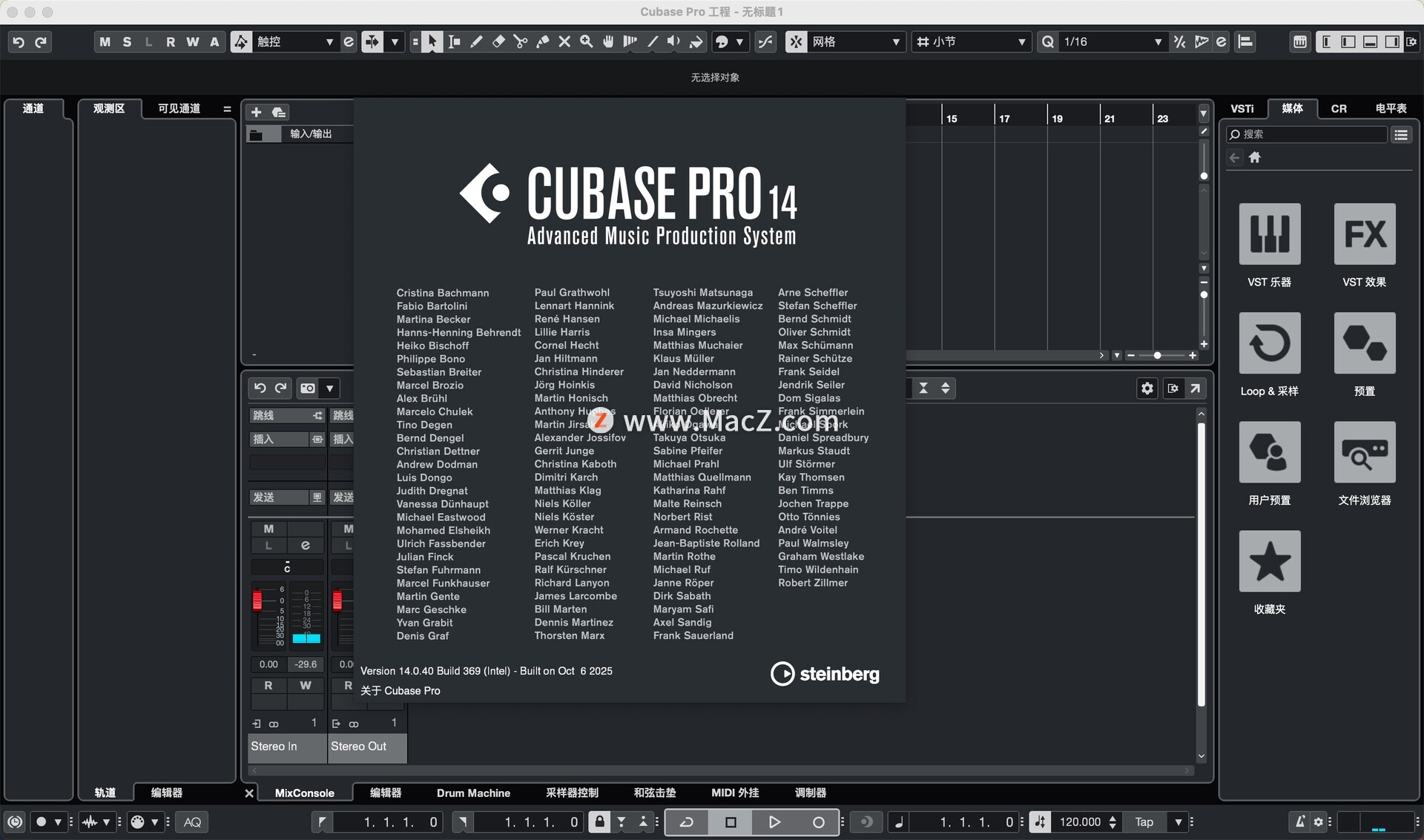Select the Eraser tool
This screenshot has width=1424, height=840.
pos(498,42)
